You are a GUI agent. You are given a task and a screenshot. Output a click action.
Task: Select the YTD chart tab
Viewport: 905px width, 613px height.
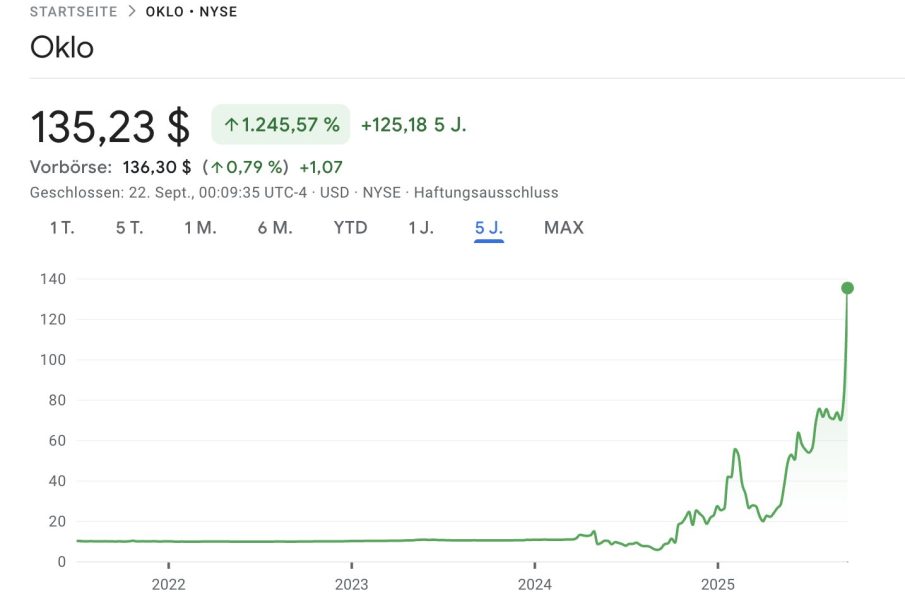[x=350, y=228]
